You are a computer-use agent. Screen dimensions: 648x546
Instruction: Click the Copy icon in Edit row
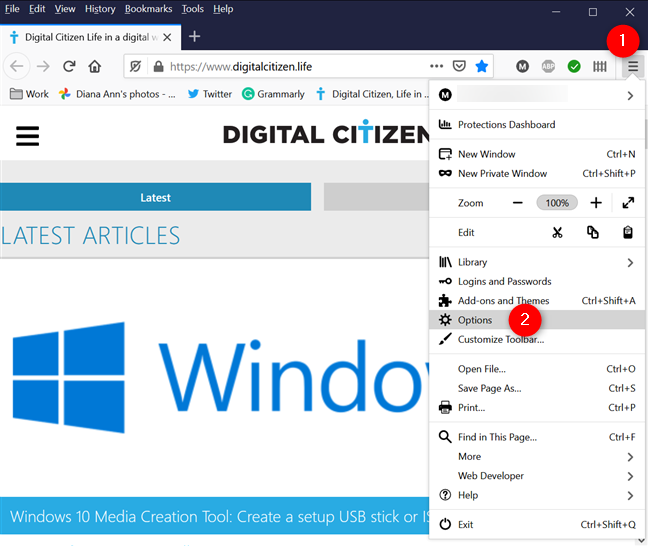593,233
